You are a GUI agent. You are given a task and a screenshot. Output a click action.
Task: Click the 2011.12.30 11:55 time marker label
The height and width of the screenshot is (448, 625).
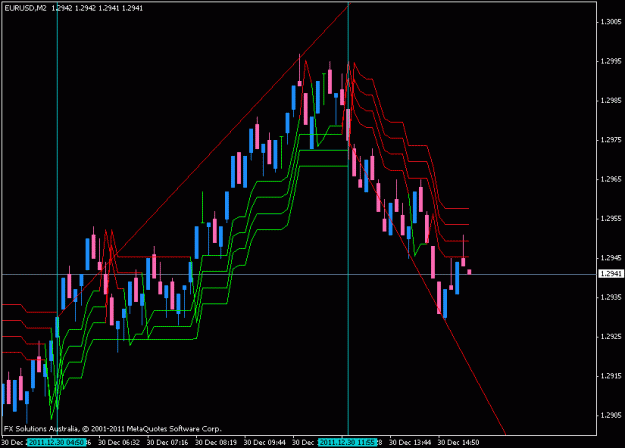pyautogui.click(x=348, y=442)
